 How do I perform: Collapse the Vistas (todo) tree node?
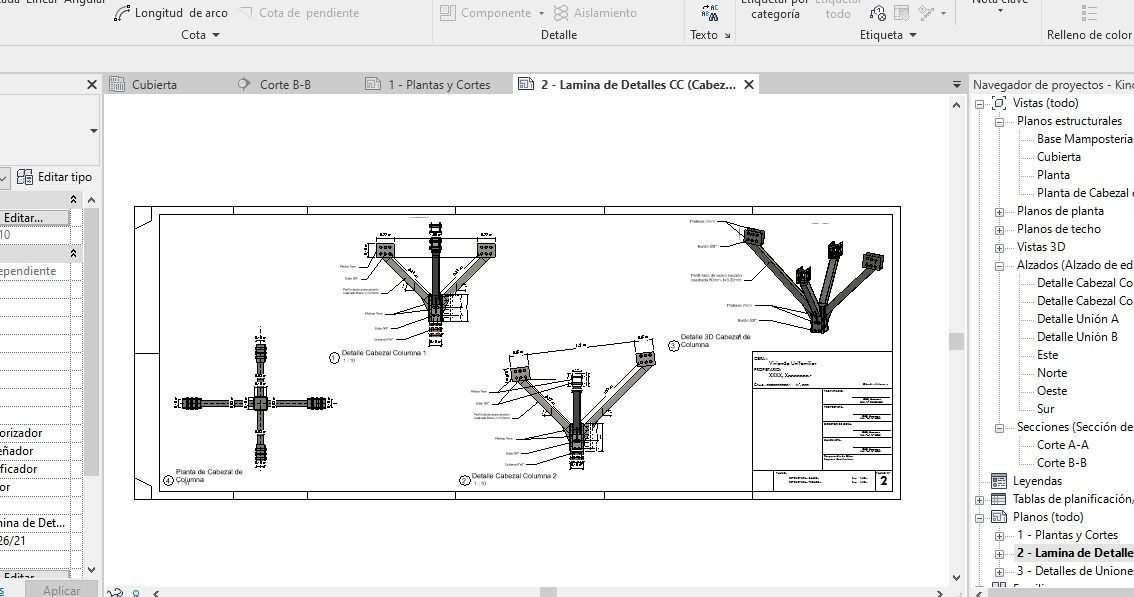pyautogui.click(x=979, y=103)
